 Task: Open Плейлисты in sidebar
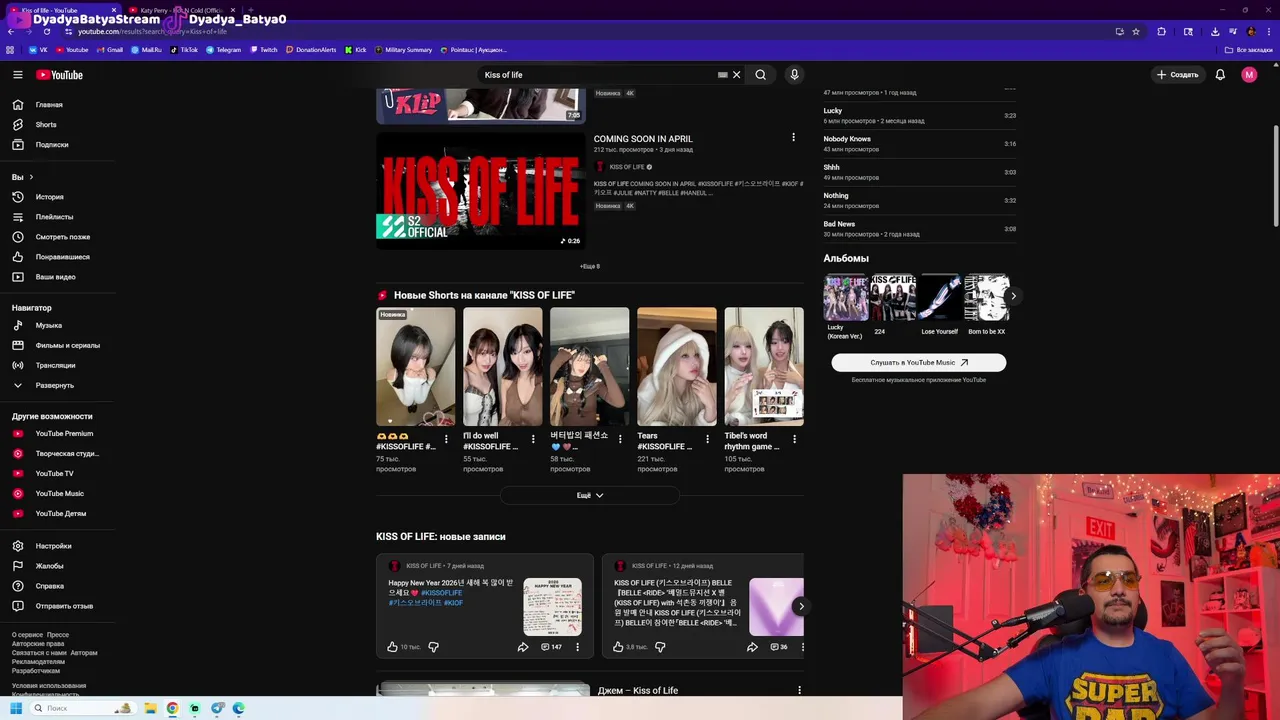tap(56, 217)
